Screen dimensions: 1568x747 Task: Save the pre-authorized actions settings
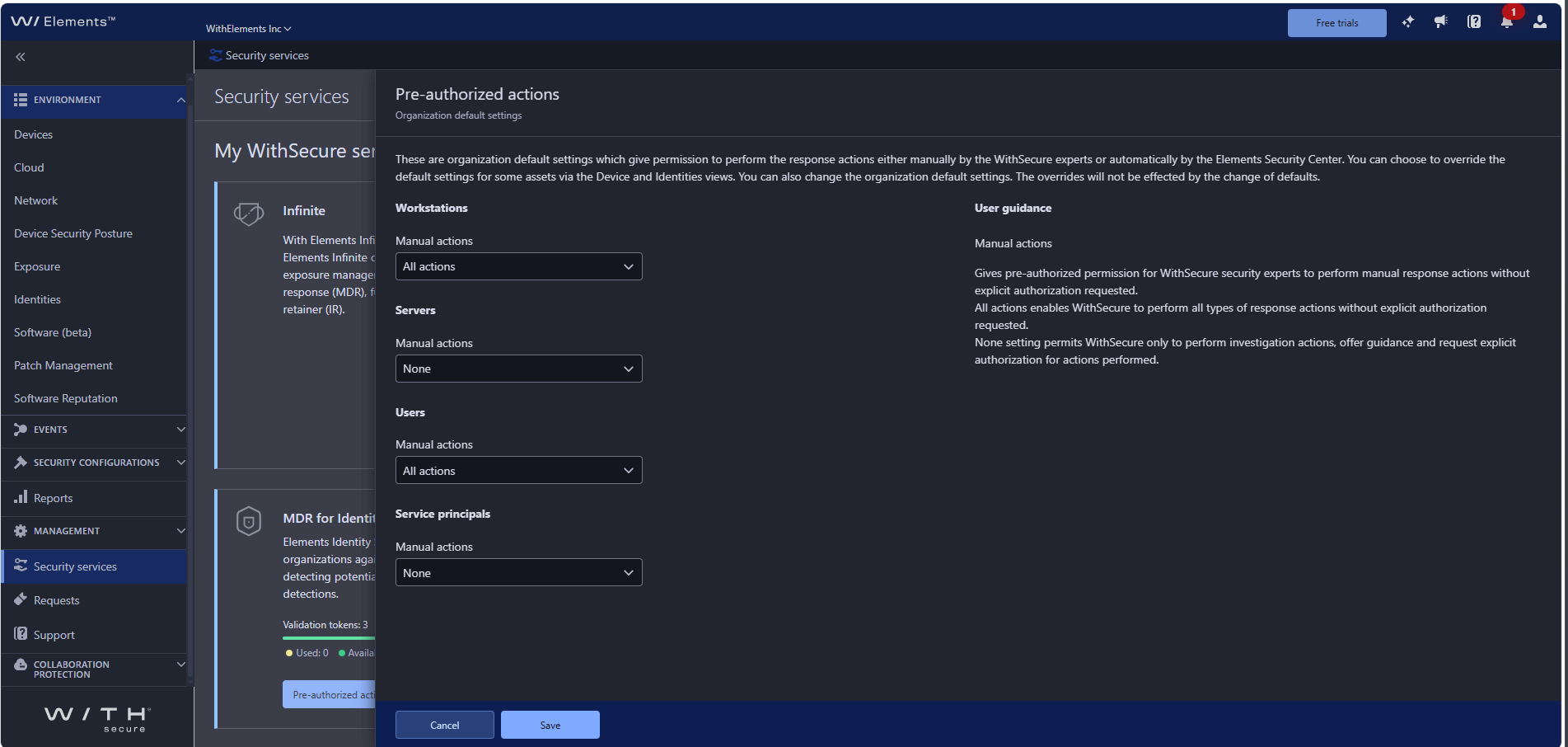point(550,725)
